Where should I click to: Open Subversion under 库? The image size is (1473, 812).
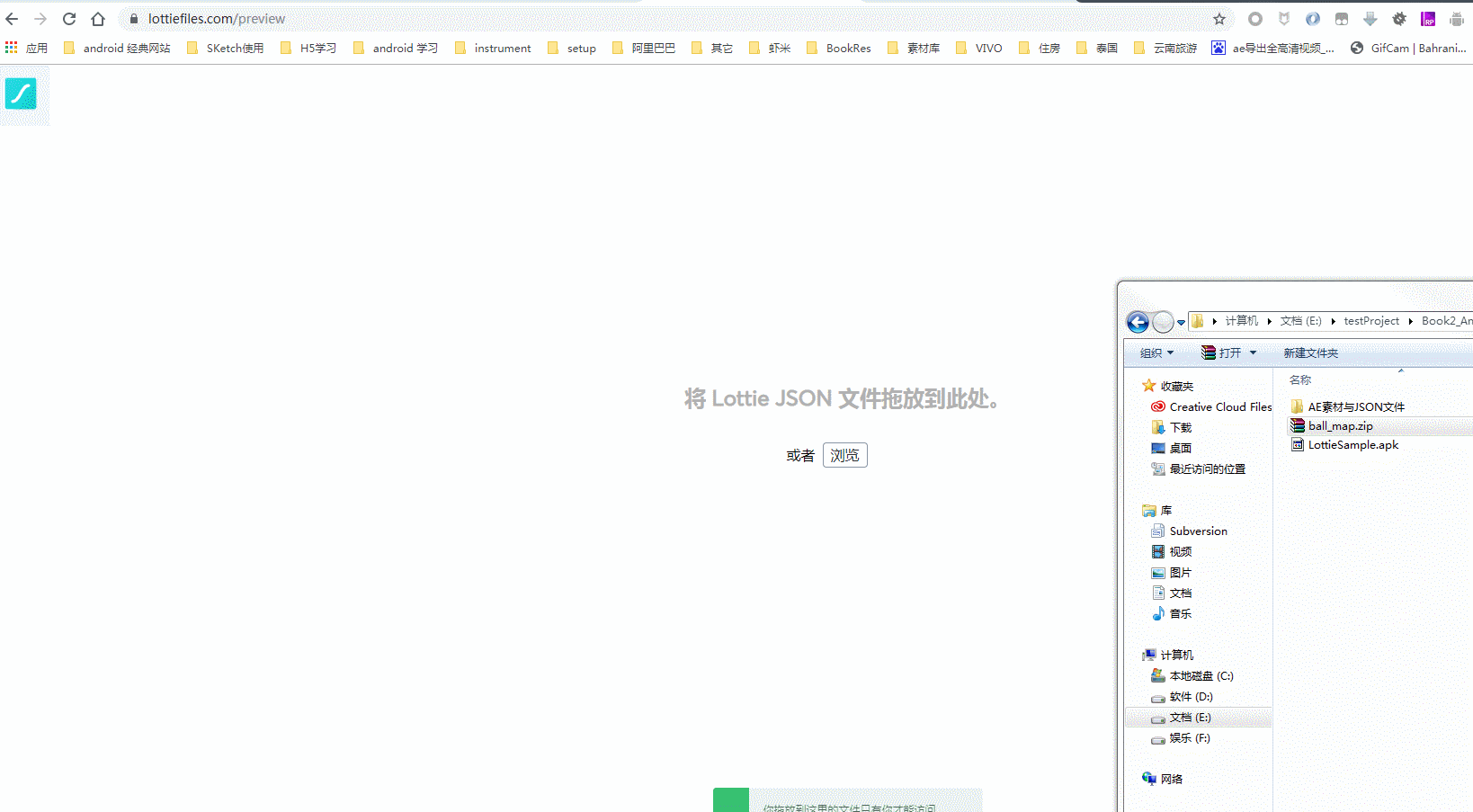1189,531
